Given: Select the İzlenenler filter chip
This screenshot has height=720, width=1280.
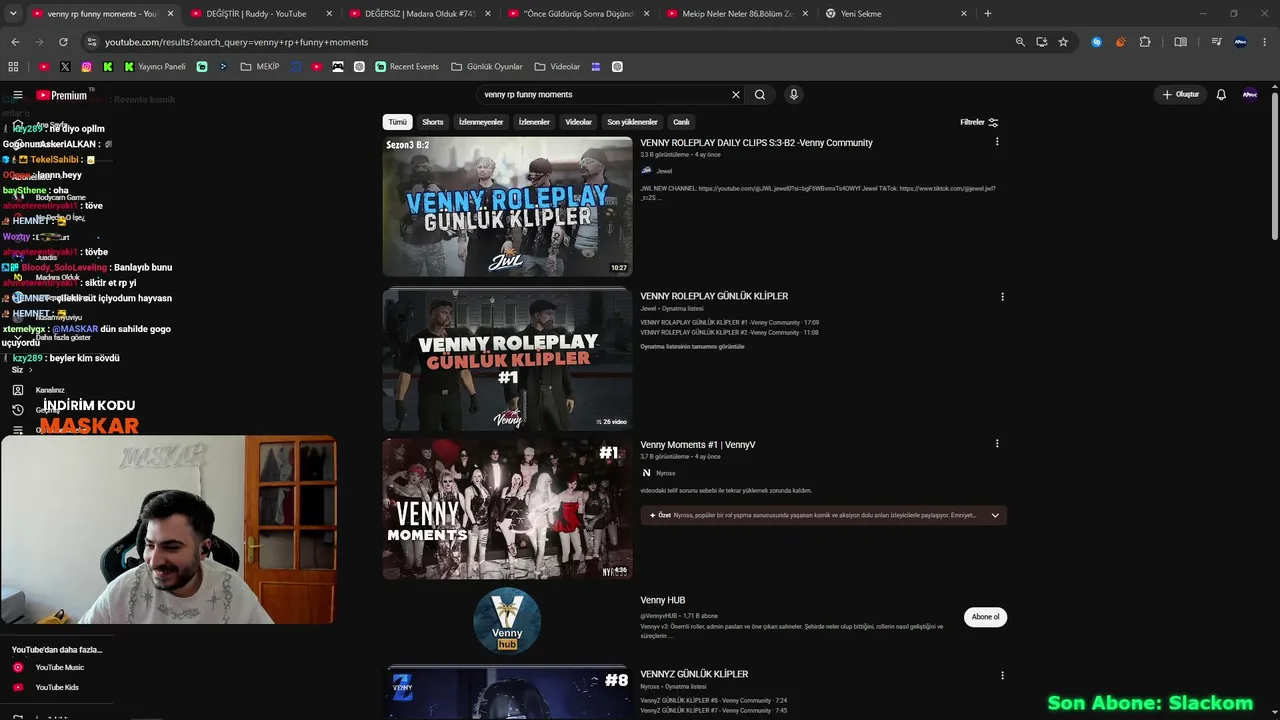Looking at the screenshot, I should [x=534, y=122].
